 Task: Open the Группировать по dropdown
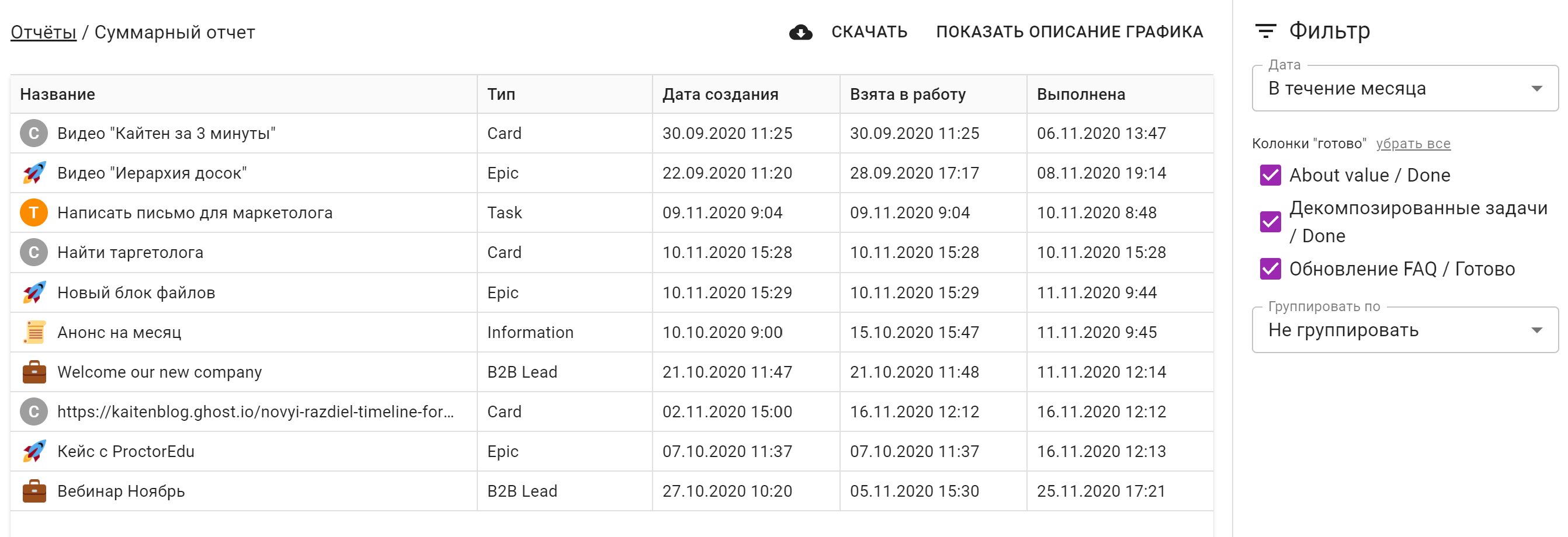tap(1404, 330)
